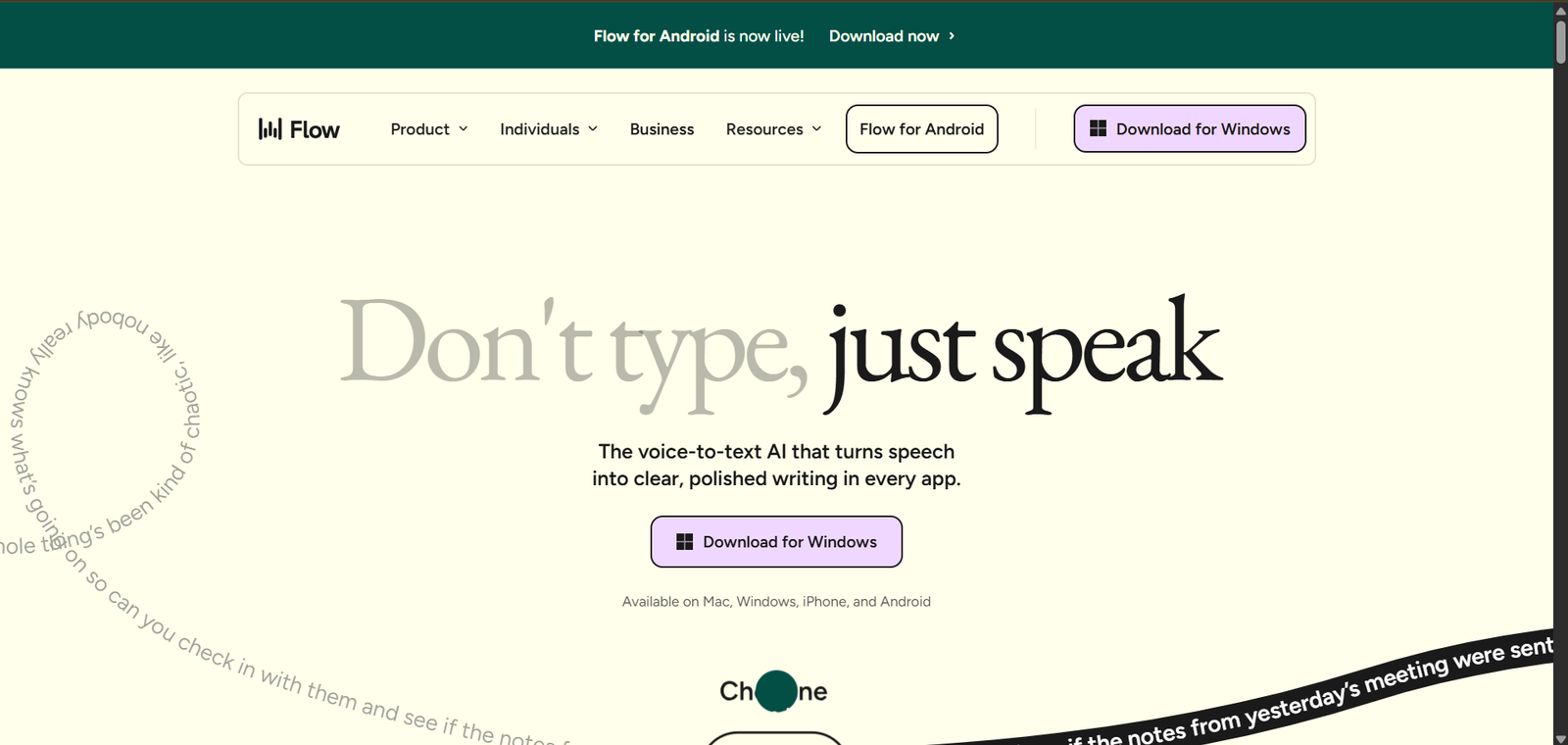1568x745 pixels.
Task: Click "Flow for Android is now live!" banner text
Action: click(x=698, y=36)
